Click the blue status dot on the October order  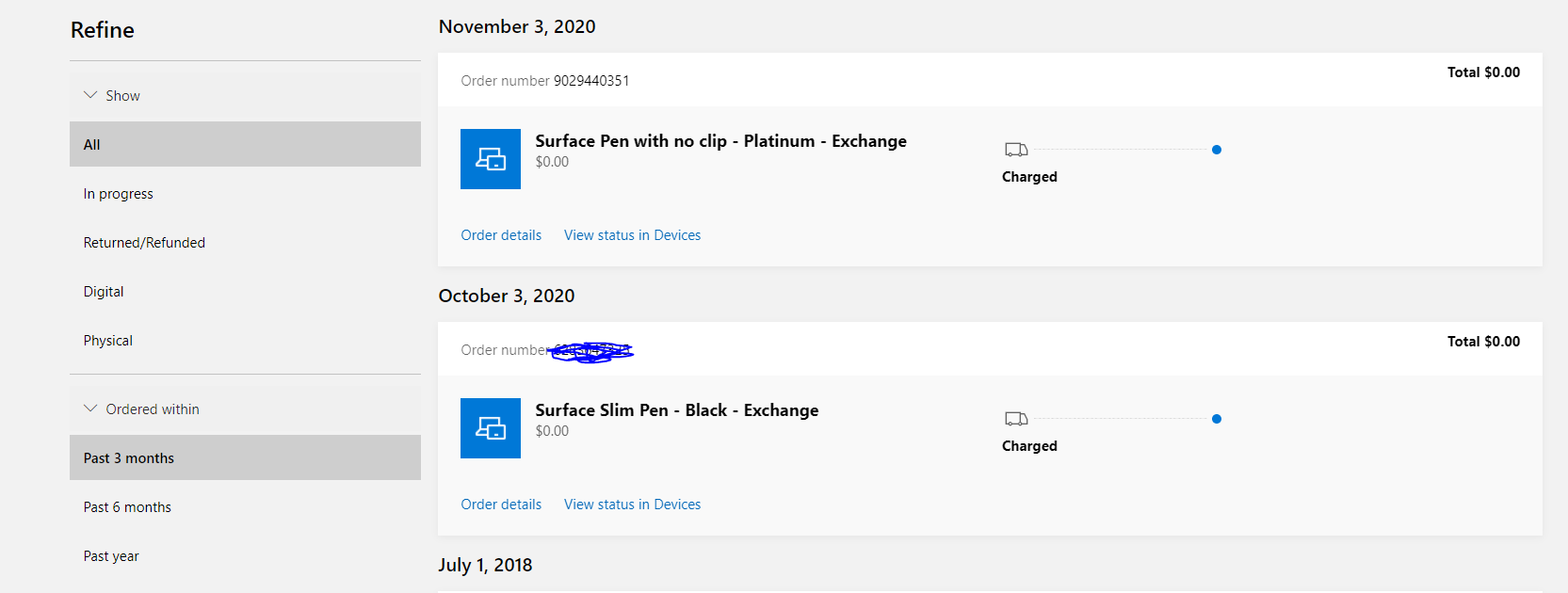click(1217, 419)
